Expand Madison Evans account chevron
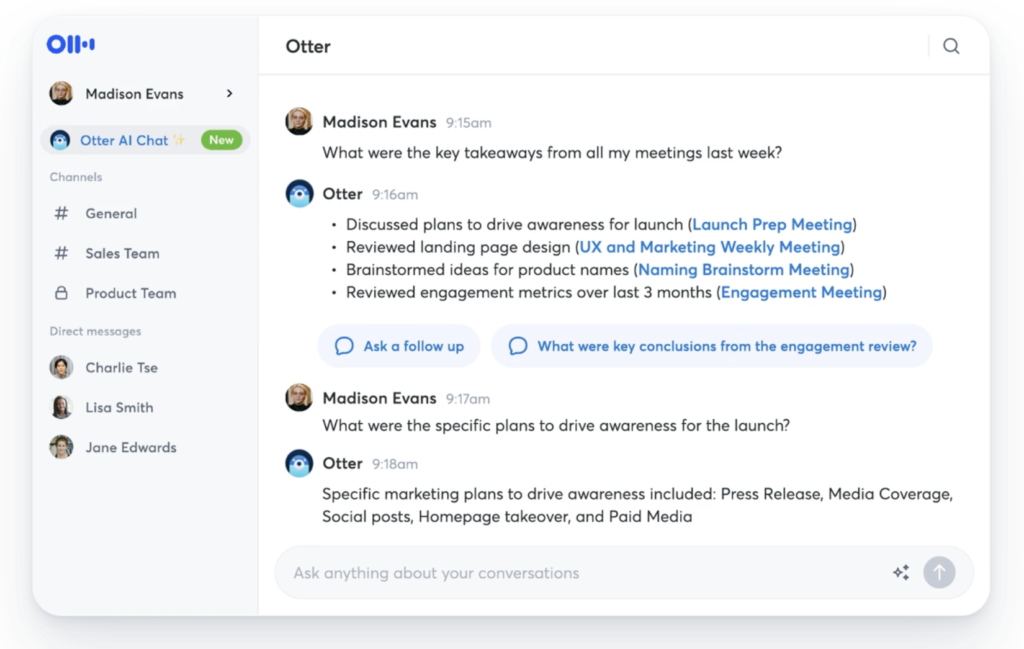The width and height of the screenshot is (1024, 649). pos(229,93)
